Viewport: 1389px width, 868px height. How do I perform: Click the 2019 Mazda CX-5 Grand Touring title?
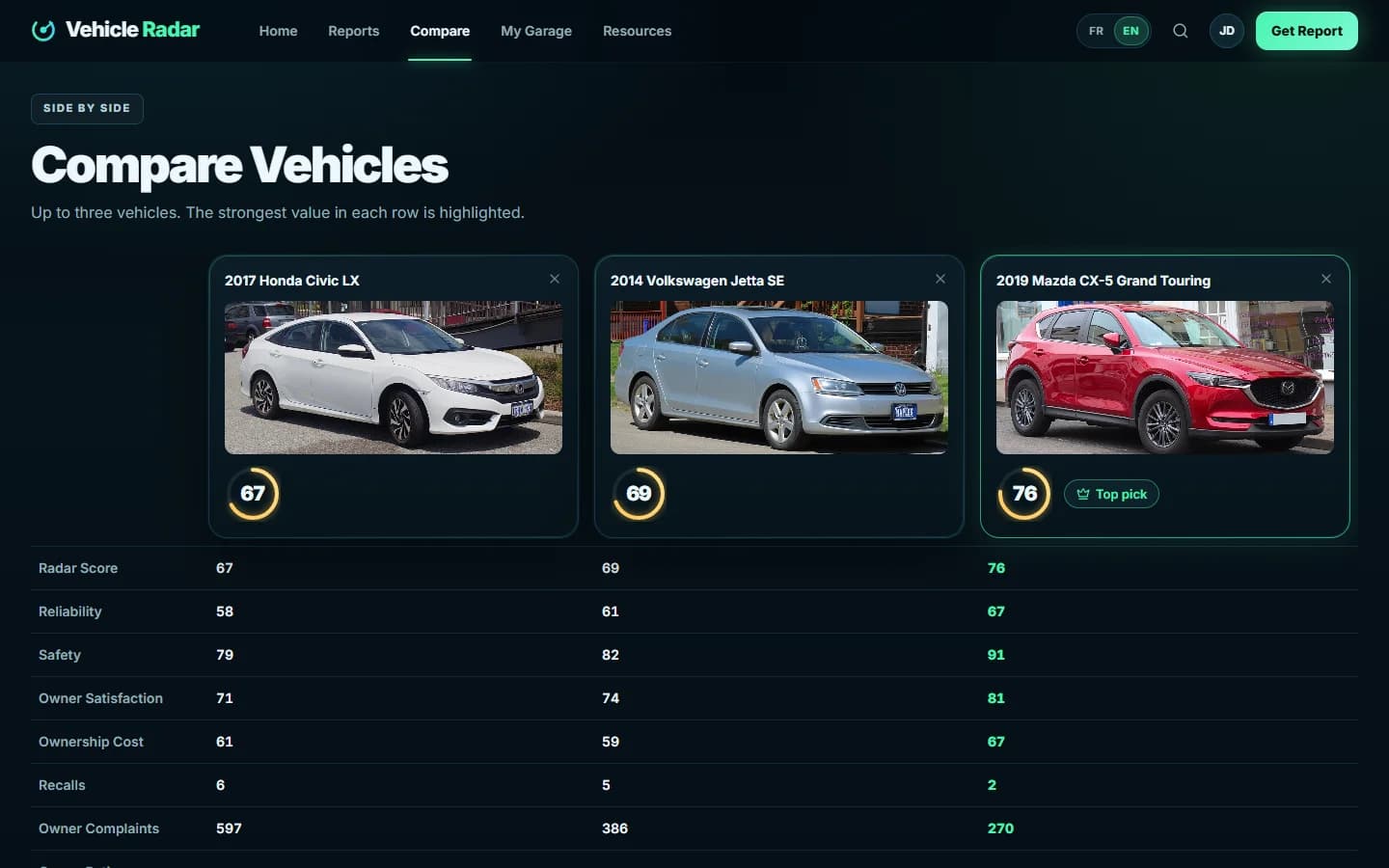coord(1103,281)
